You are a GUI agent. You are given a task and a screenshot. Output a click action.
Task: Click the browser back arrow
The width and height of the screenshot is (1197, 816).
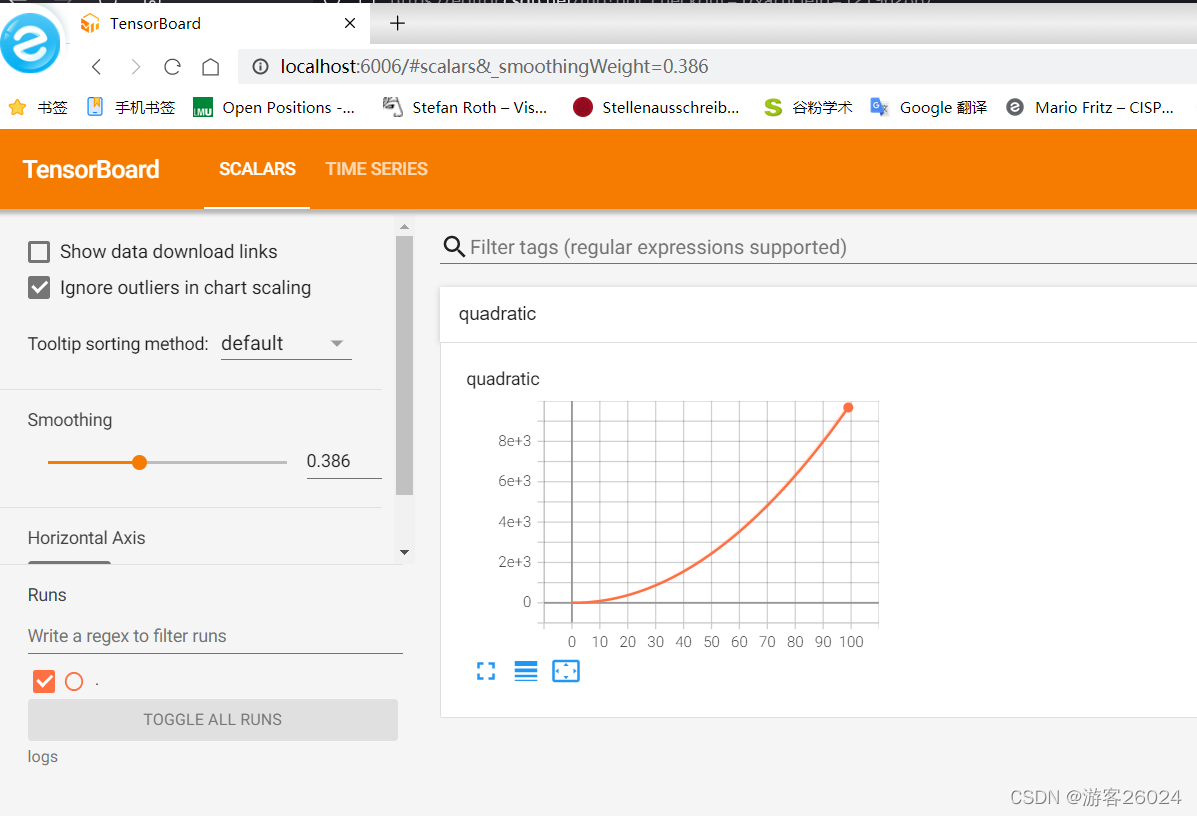pos(96,67)
